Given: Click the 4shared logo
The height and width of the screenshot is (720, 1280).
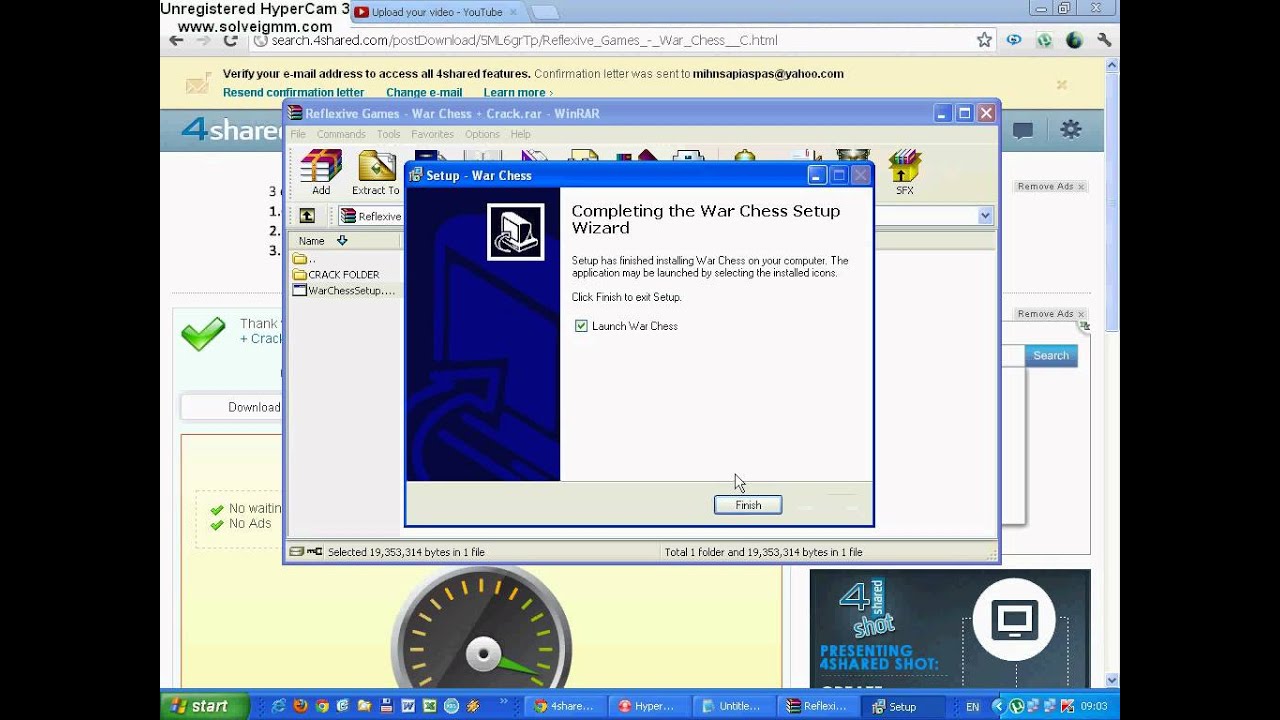Looking at the screenshot, I should [233, 130].
